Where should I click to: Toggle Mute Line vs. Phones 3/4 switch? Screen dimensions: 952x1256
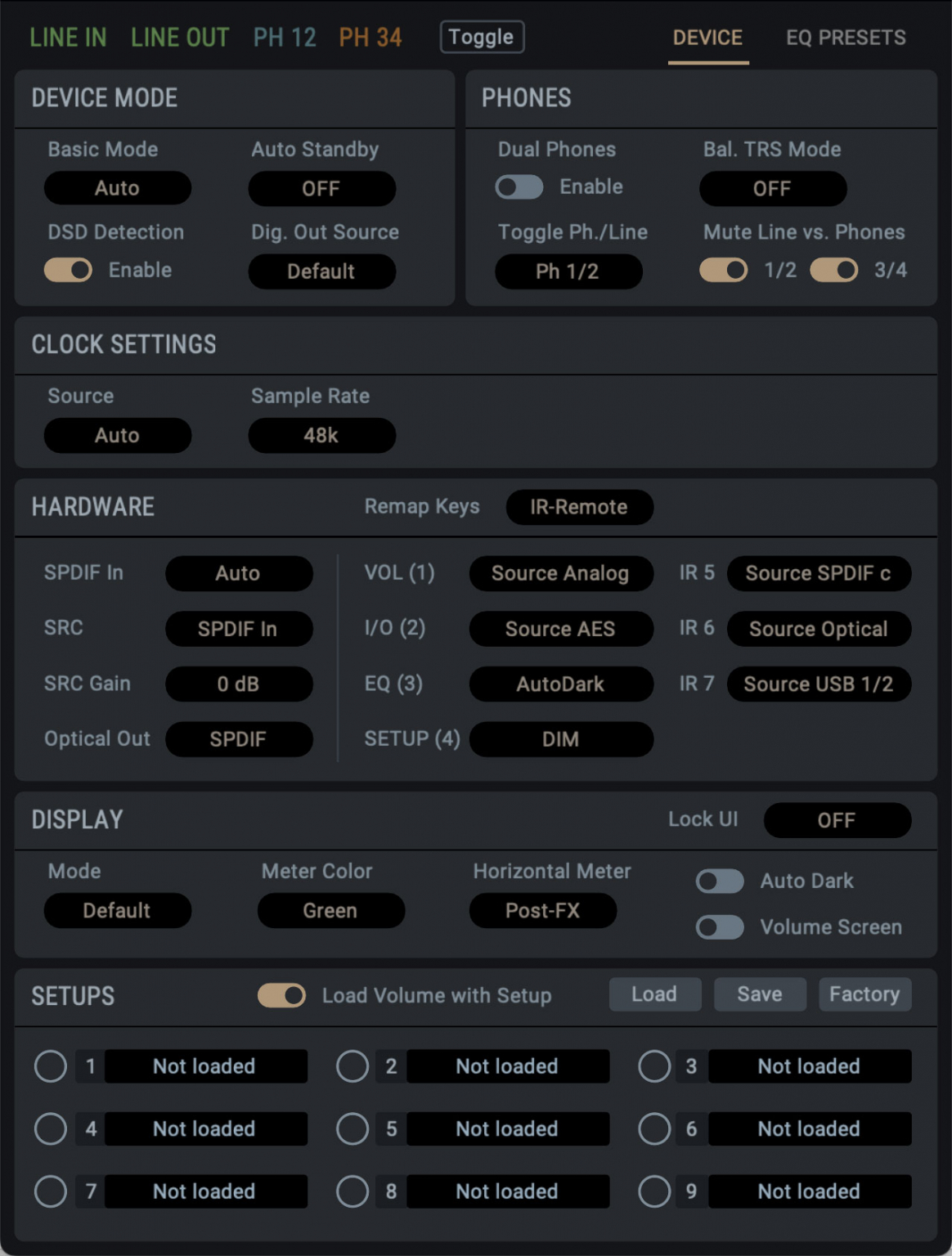click(x=834, y=270)
